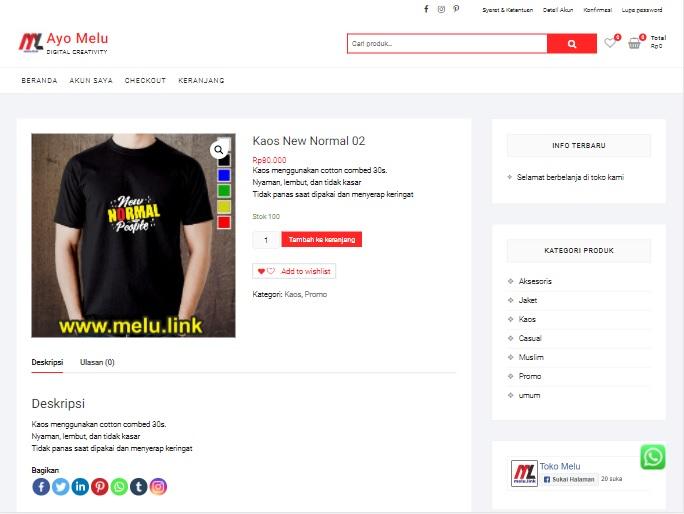This screenshot has height=514, width=684.
Task: Select the blue color swatch
Action: pyautogui.click(x=224, y=175)
